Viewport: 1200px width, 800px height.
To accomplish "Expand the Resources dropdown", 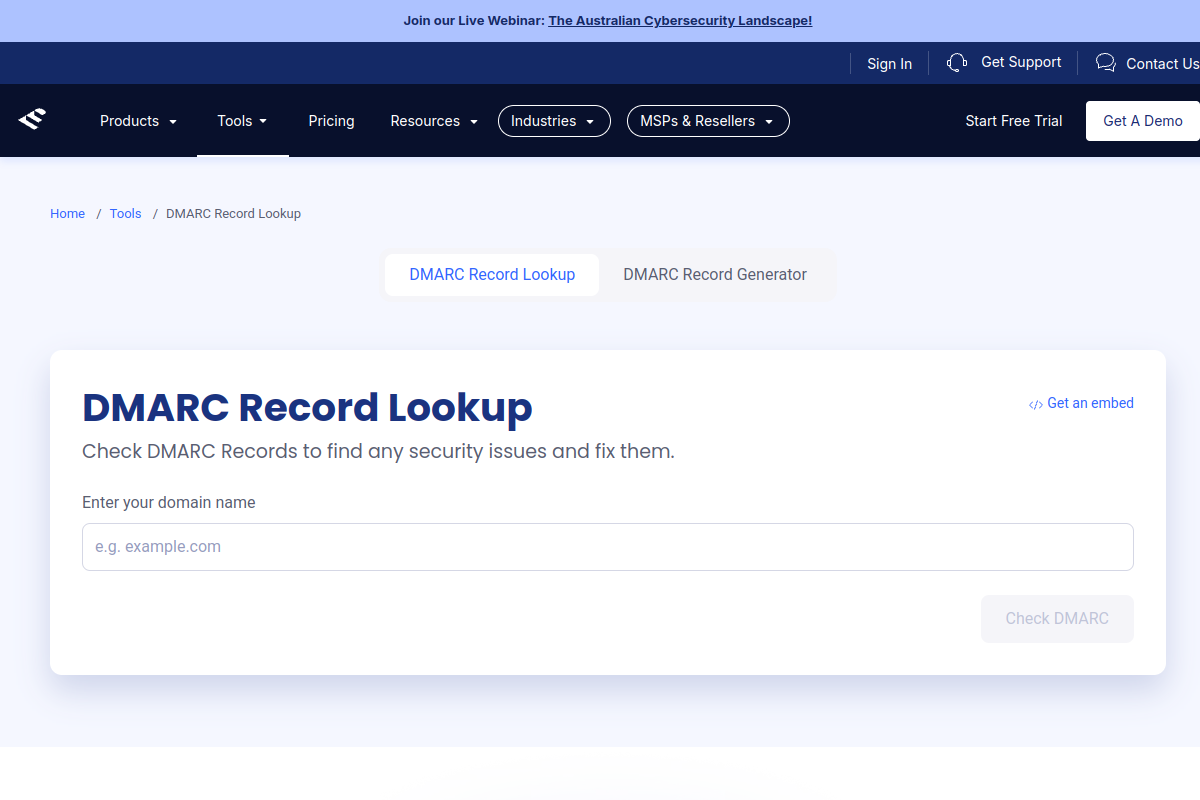I will coord(433,120).
